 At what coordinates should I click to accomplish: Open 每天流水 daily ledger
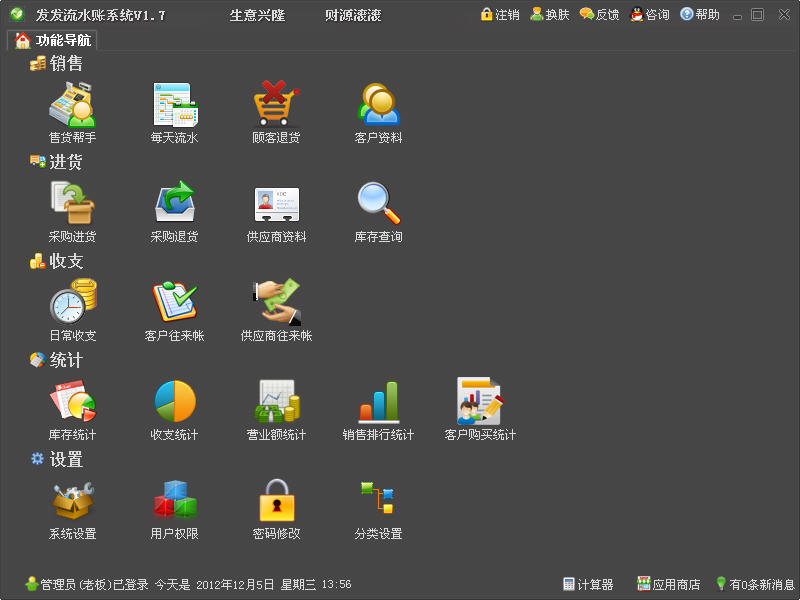[174, 112]
